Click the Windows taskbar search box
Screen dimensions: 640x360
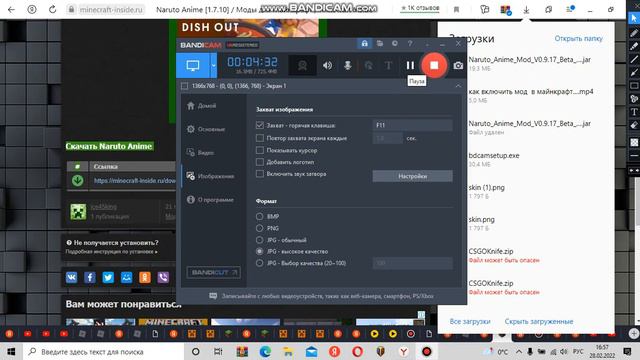click(x=104, y=351)
